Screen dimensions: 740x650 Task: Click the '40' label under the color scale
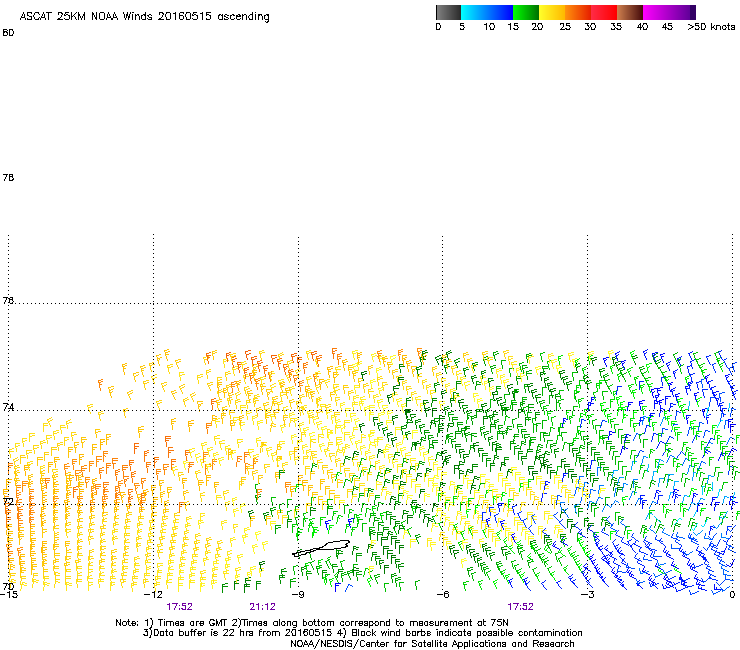(642, 27)
